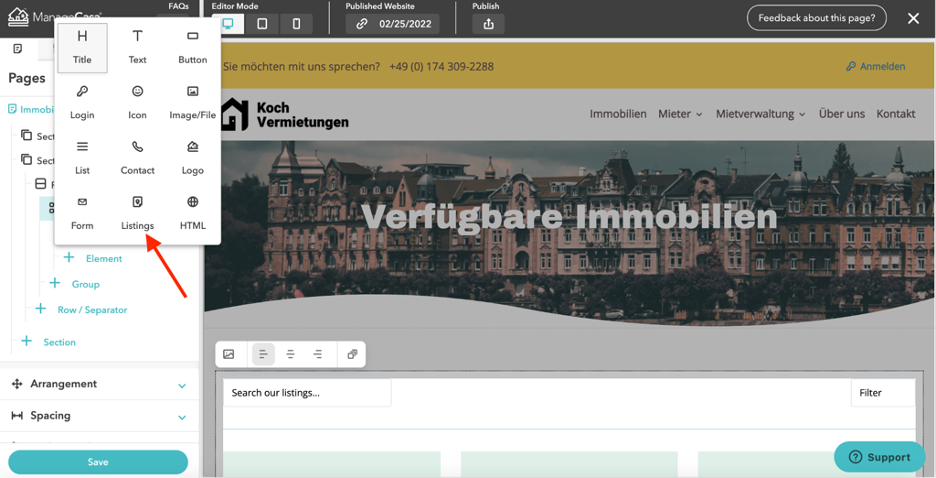The height and width of the screenshot is (478, 936).
Task: Choose the HTML element icon
Action: [x=193, y=211]
